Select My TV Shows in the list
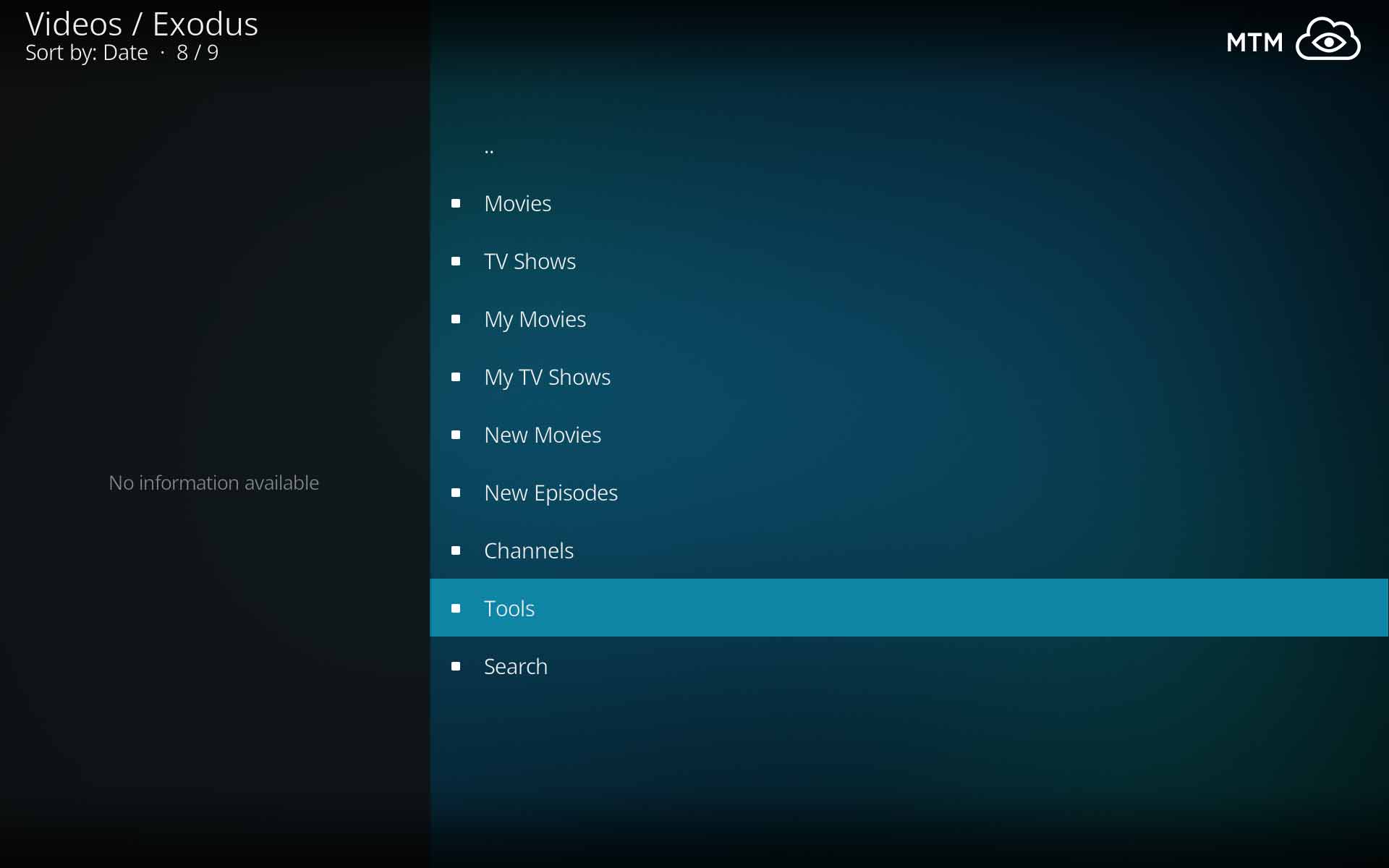 909,377
